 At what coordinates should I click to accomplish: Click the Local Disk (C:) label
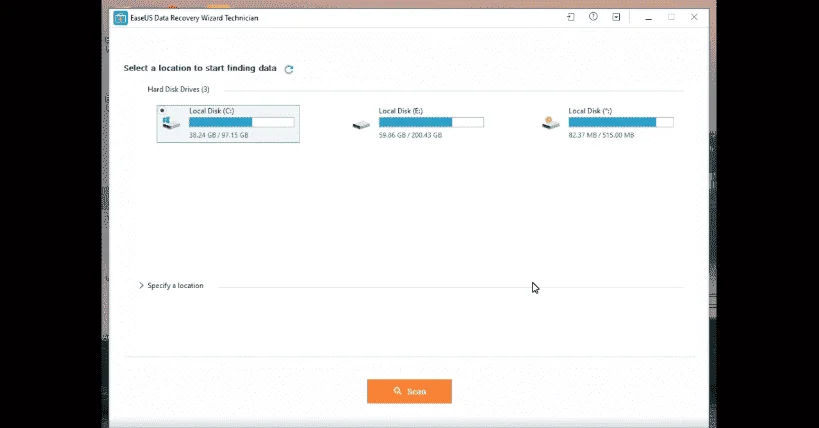pyautogui.click(x=212, y=111)
